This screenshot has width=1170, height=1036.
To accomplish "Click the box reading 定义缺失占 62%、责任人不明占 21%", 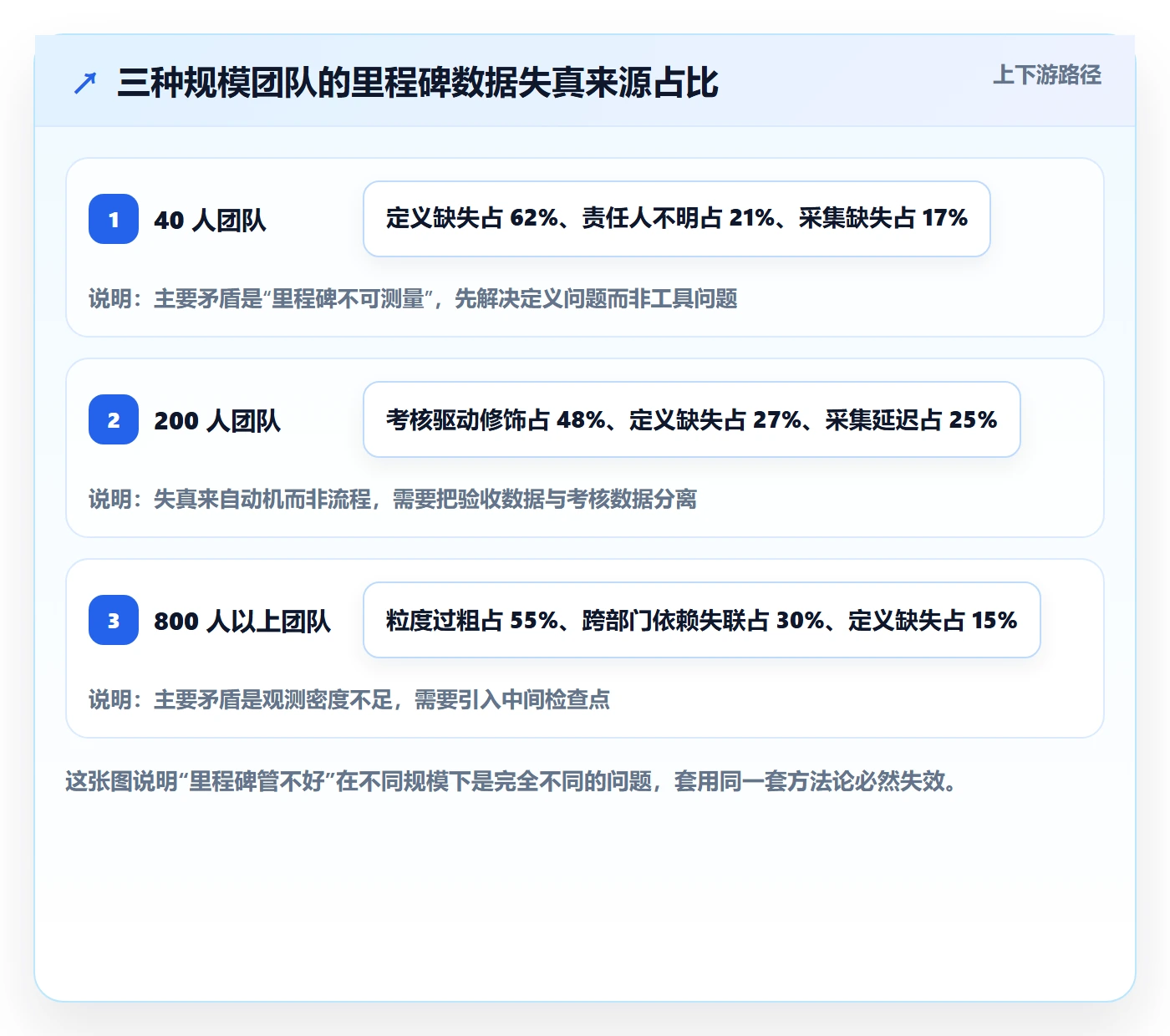I will [677, 219].
